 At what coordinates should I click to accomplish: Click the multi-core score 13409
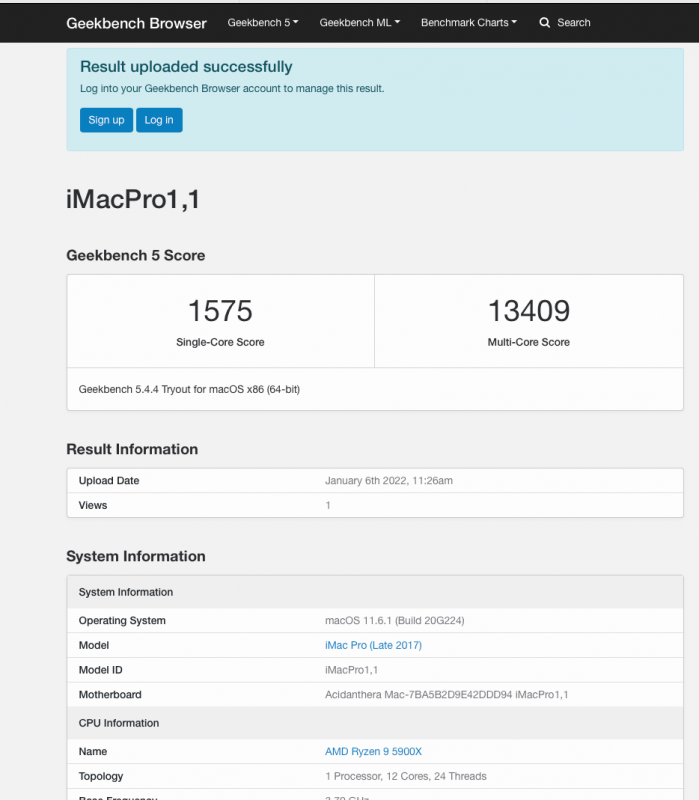click(528, 311)
